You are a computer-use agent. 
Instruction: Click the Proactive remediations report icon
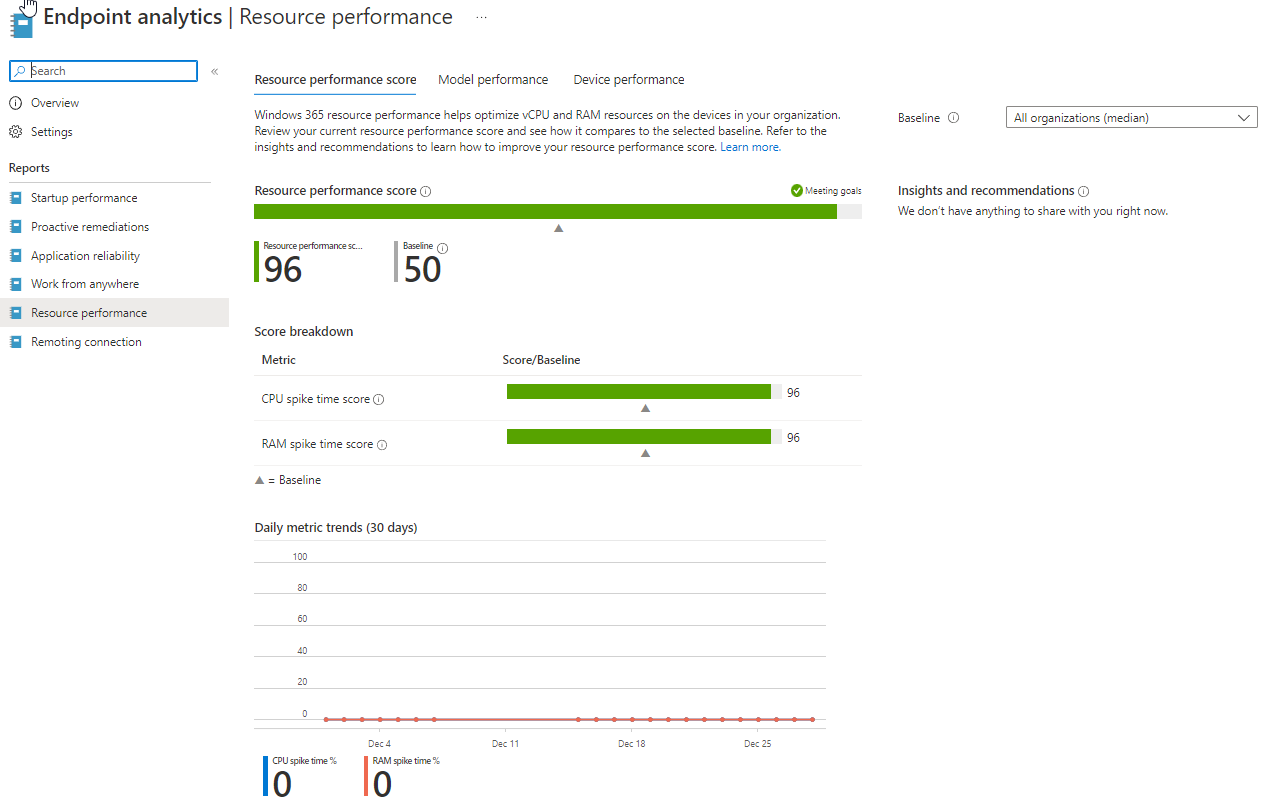tap(15, 227)
